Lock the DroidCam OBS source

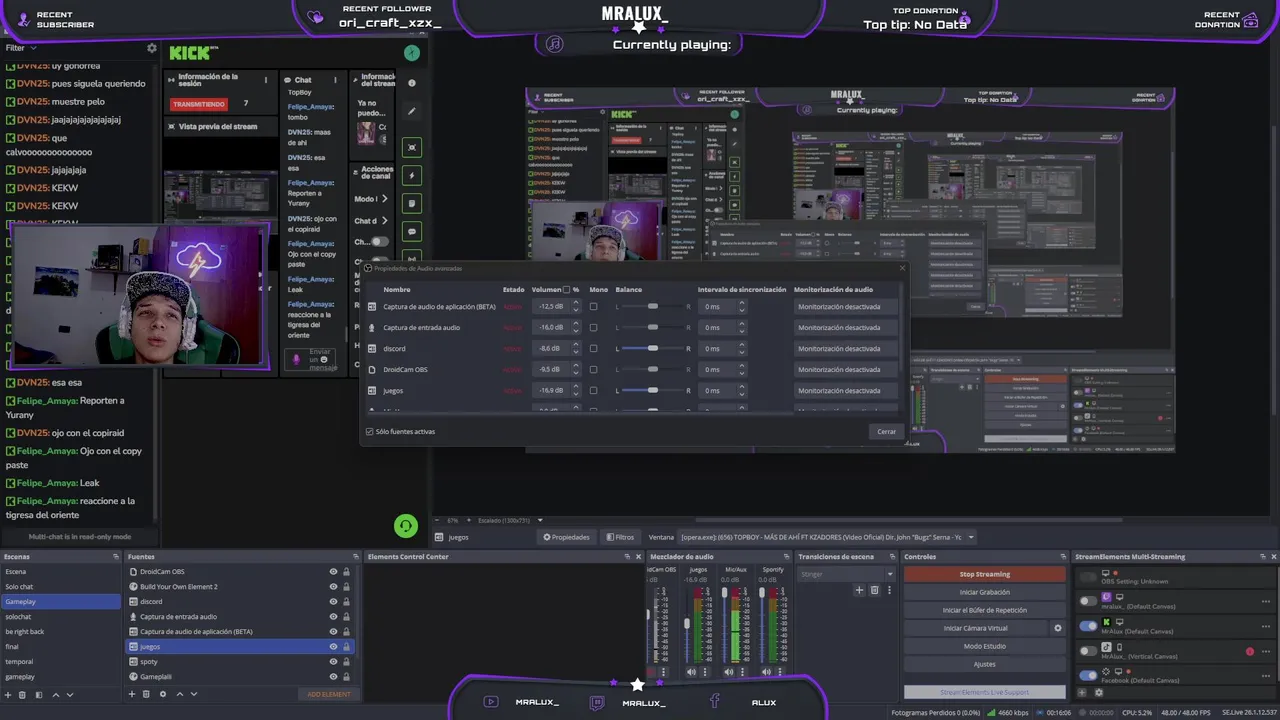[x=346, y=572]
